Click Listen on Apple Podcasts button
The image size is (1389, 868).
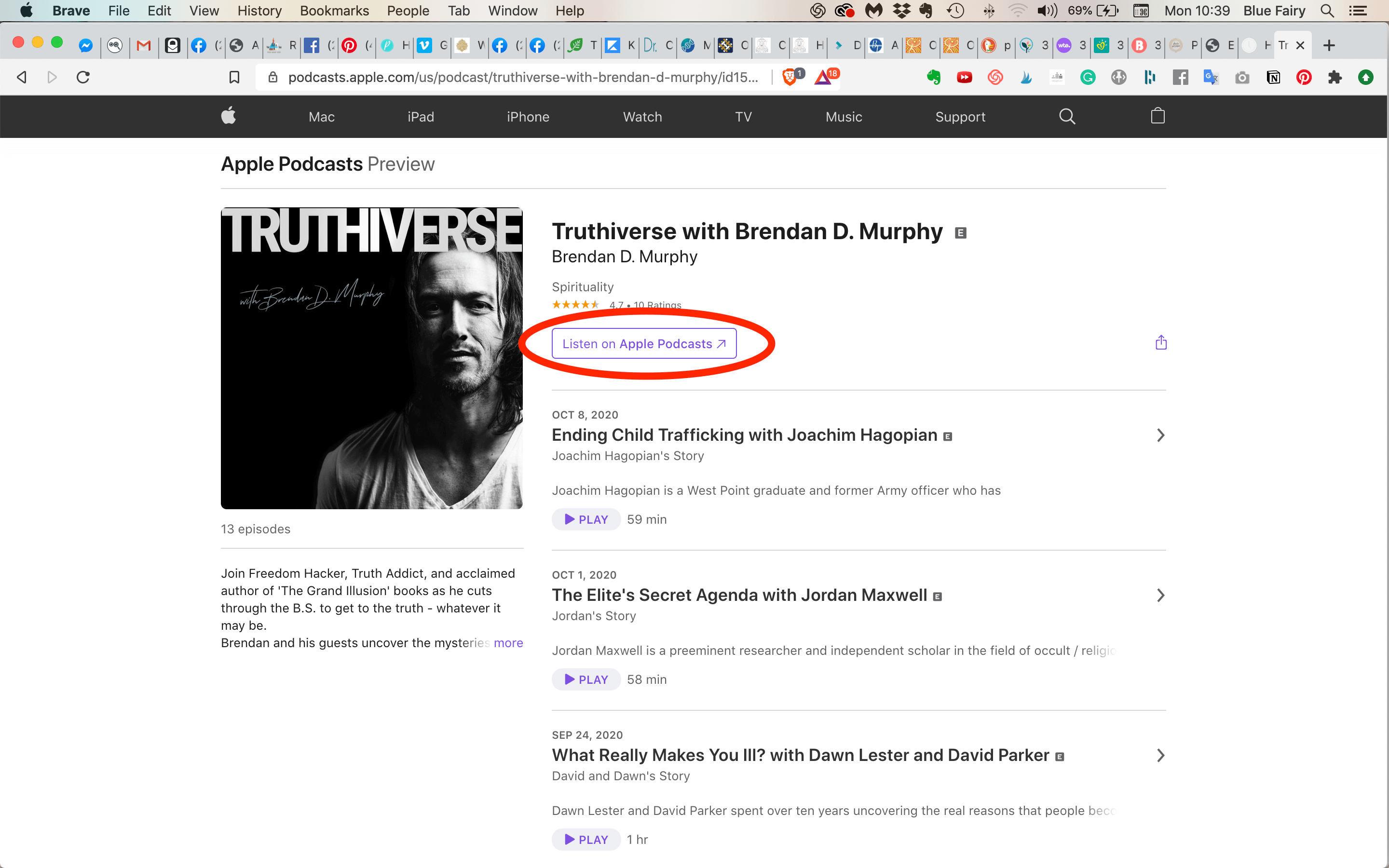(x=644, y=343)
